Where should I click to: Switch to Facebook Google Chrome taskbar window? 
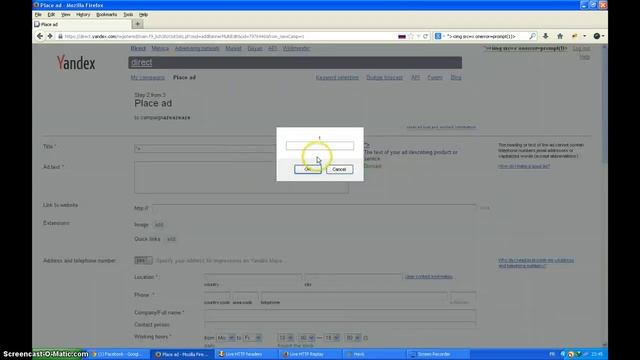click(x=118, y=354)
